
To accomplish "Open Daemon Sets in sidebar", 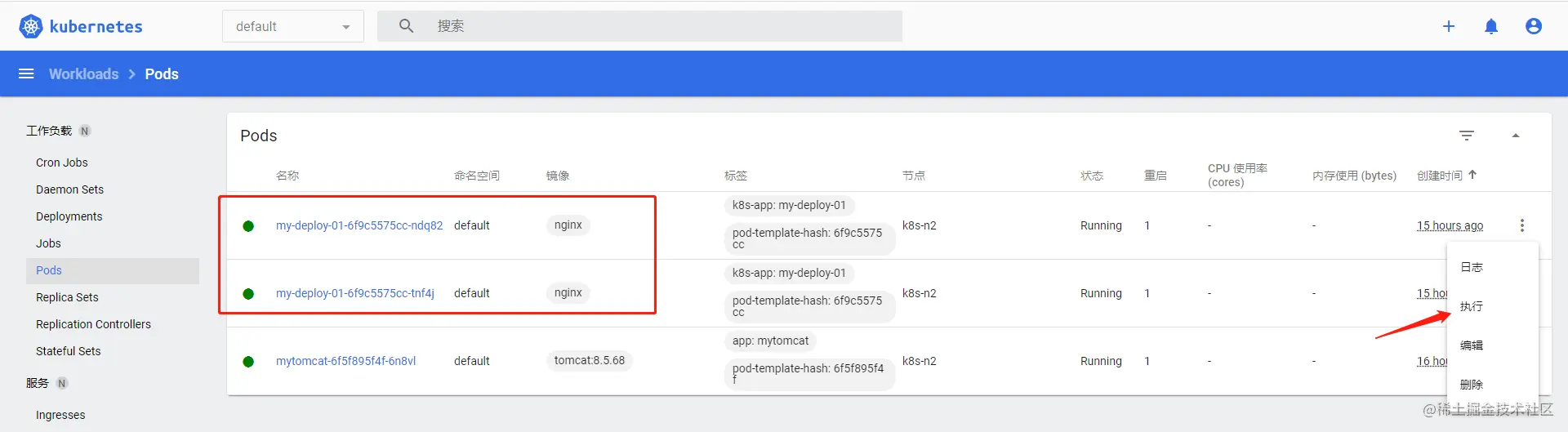I will [70, 189].
